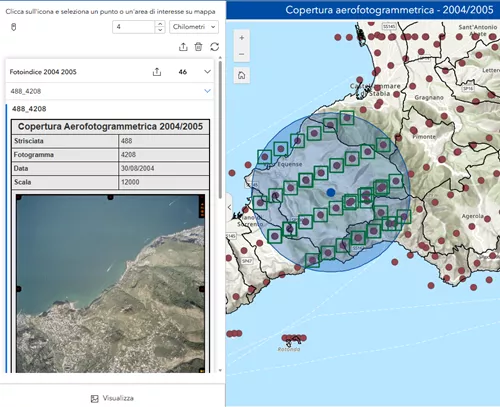Open the Chilometri units dropdown

194,27
